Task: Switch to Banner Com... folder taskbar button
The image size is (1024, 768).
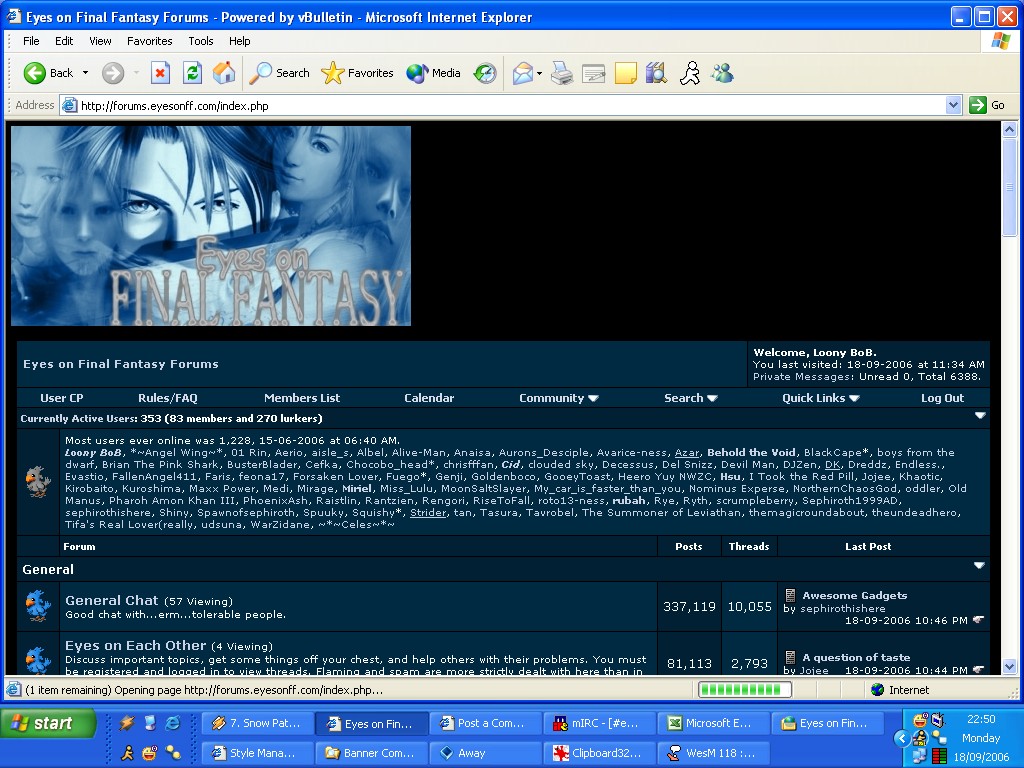Action: [372, 753]
